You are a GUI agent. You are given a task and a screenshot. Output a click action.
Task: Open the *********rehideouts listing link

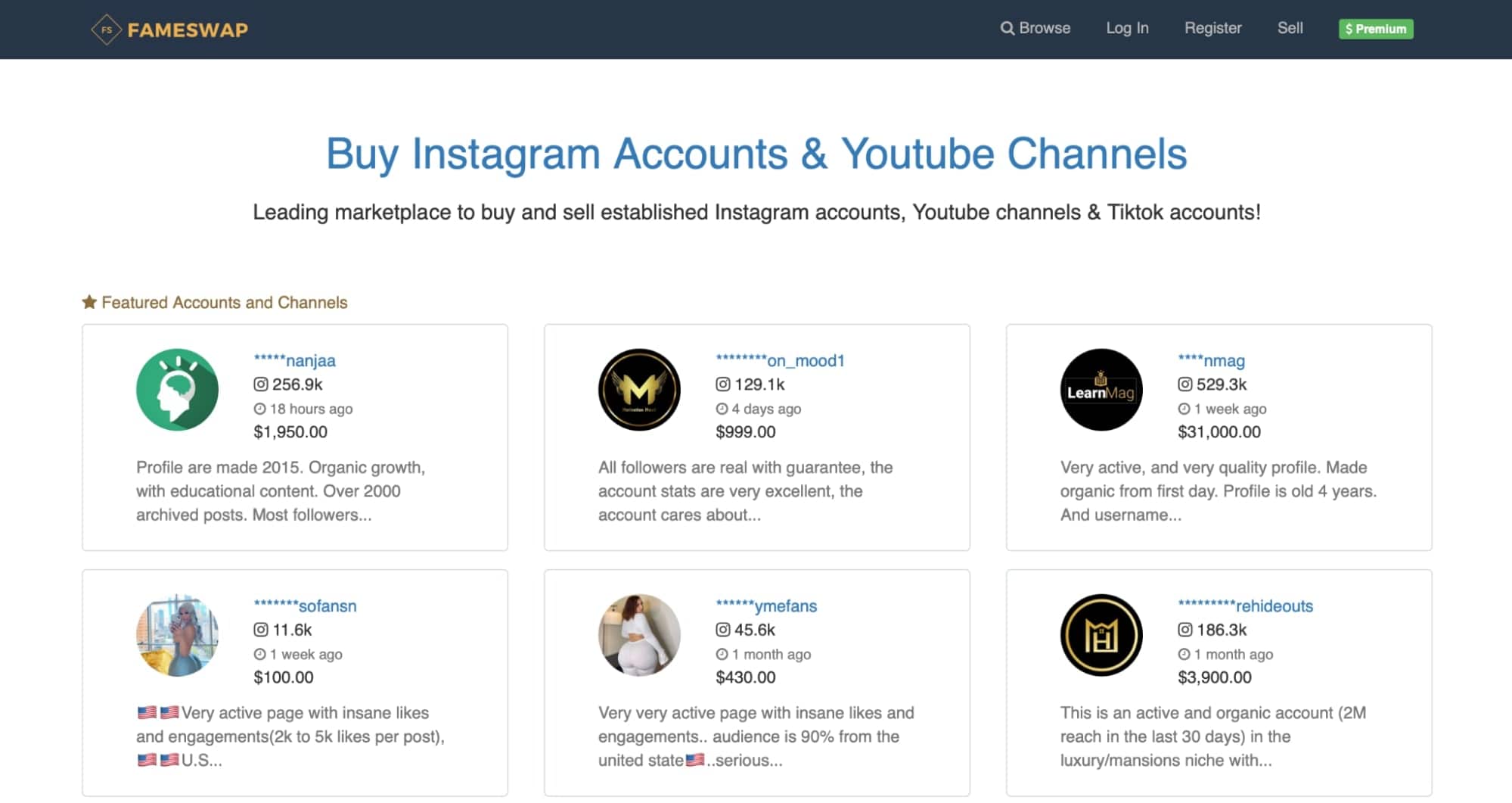1245,605
